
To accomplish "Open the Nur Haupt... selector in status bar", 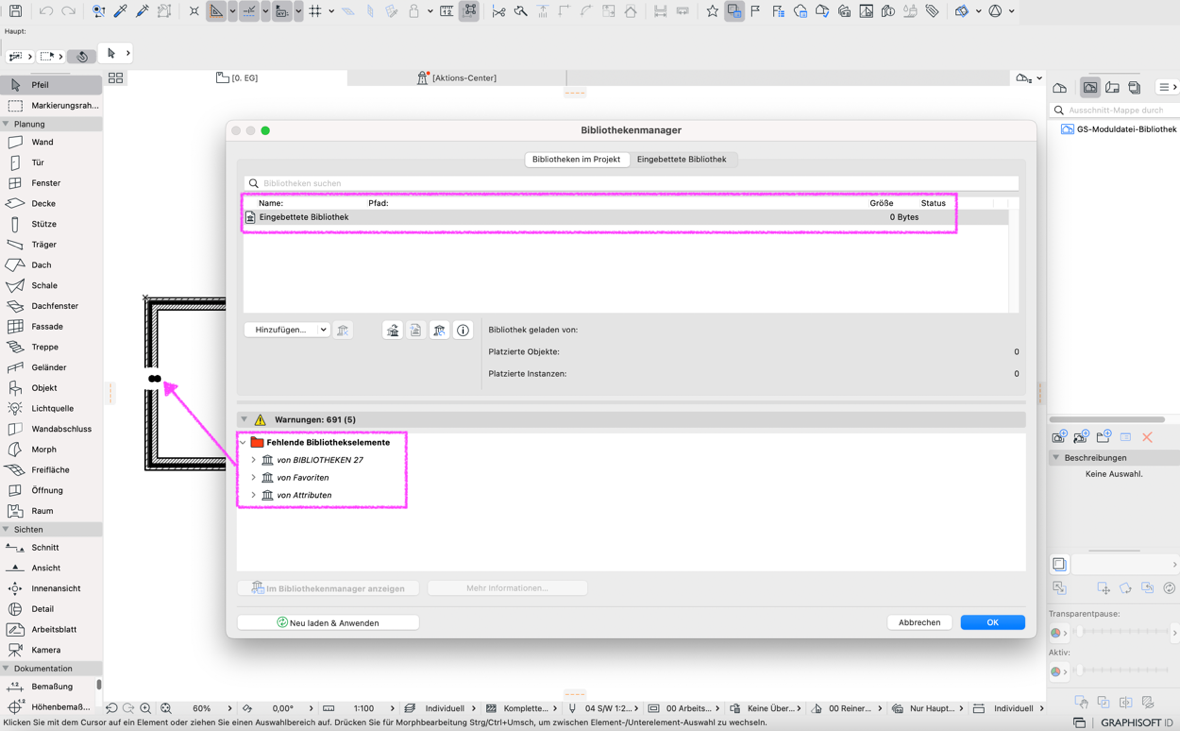I will point(932,708).
